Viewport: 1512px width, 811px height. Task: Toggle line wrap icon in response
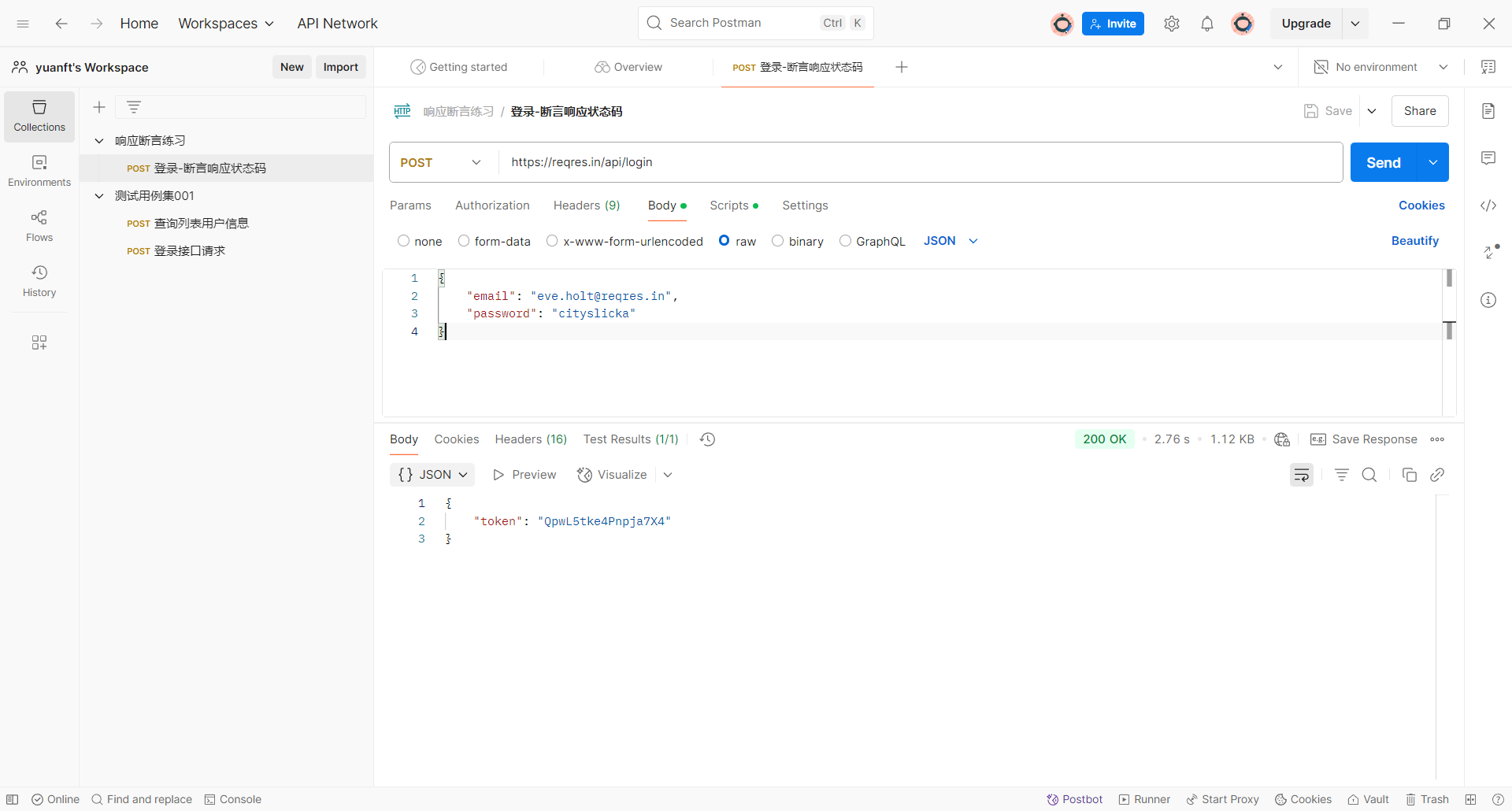pos(1302,475)
